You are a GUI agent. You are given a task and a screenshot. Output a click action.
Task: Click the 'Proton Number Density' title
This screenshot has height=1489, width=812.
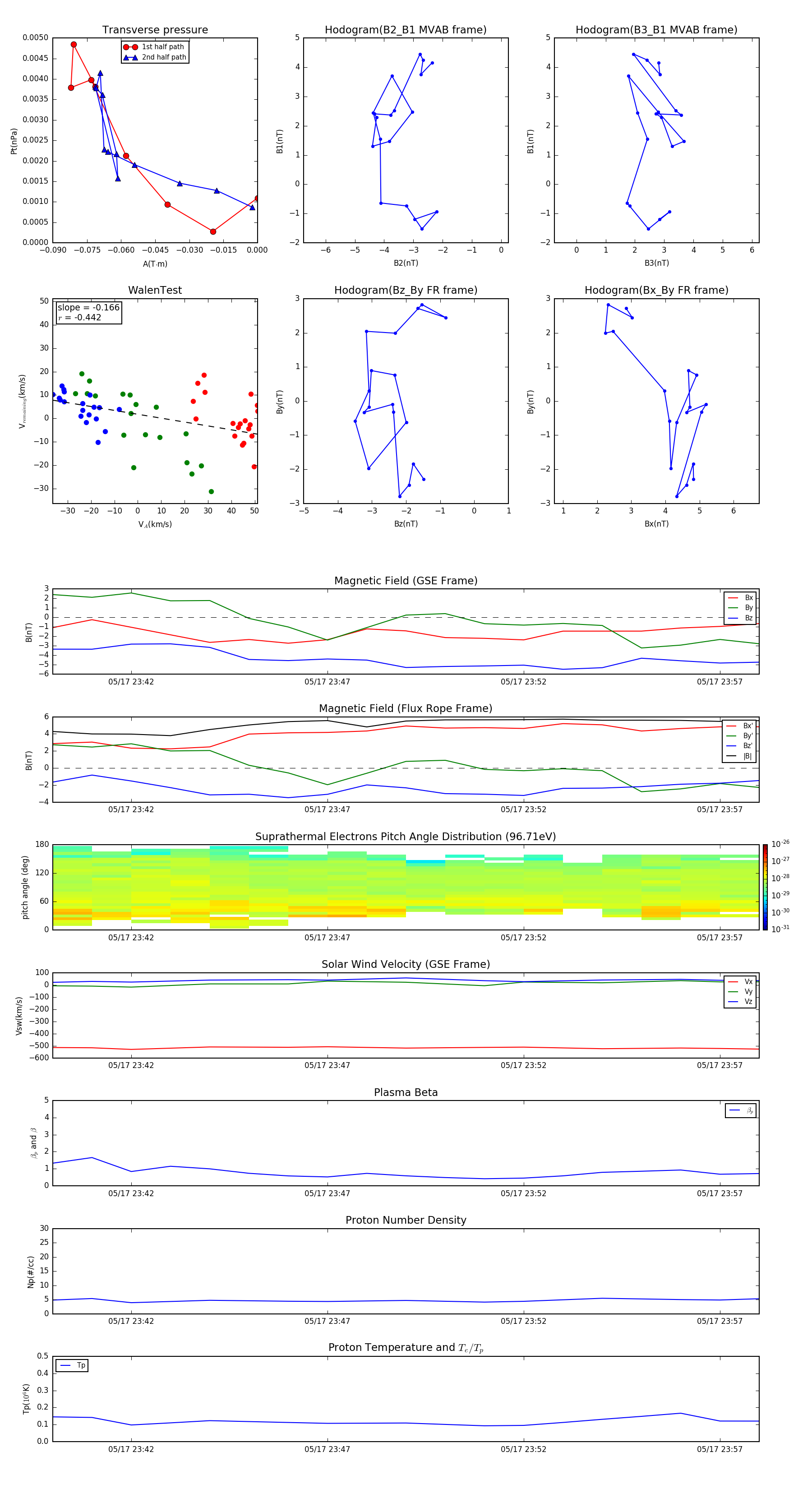[x=406, y=1220]
